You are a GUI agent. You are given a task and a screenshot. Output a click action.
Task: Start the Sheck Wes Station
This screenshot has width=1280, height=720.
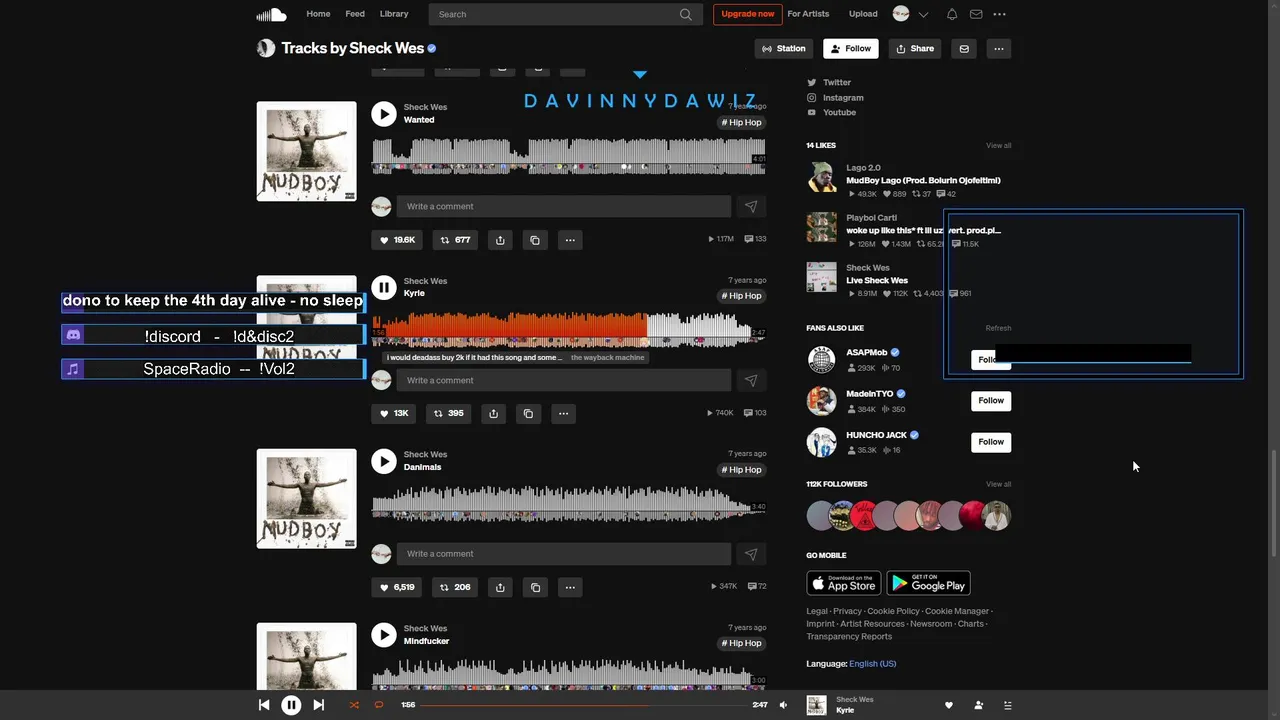[x=783, y=48]
